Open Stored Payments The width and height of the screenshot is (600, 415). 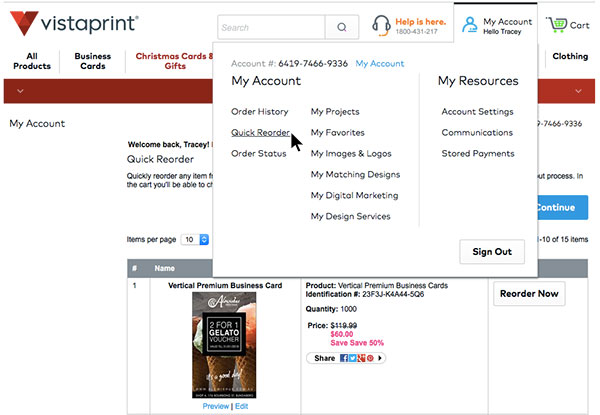click(478, 153)
